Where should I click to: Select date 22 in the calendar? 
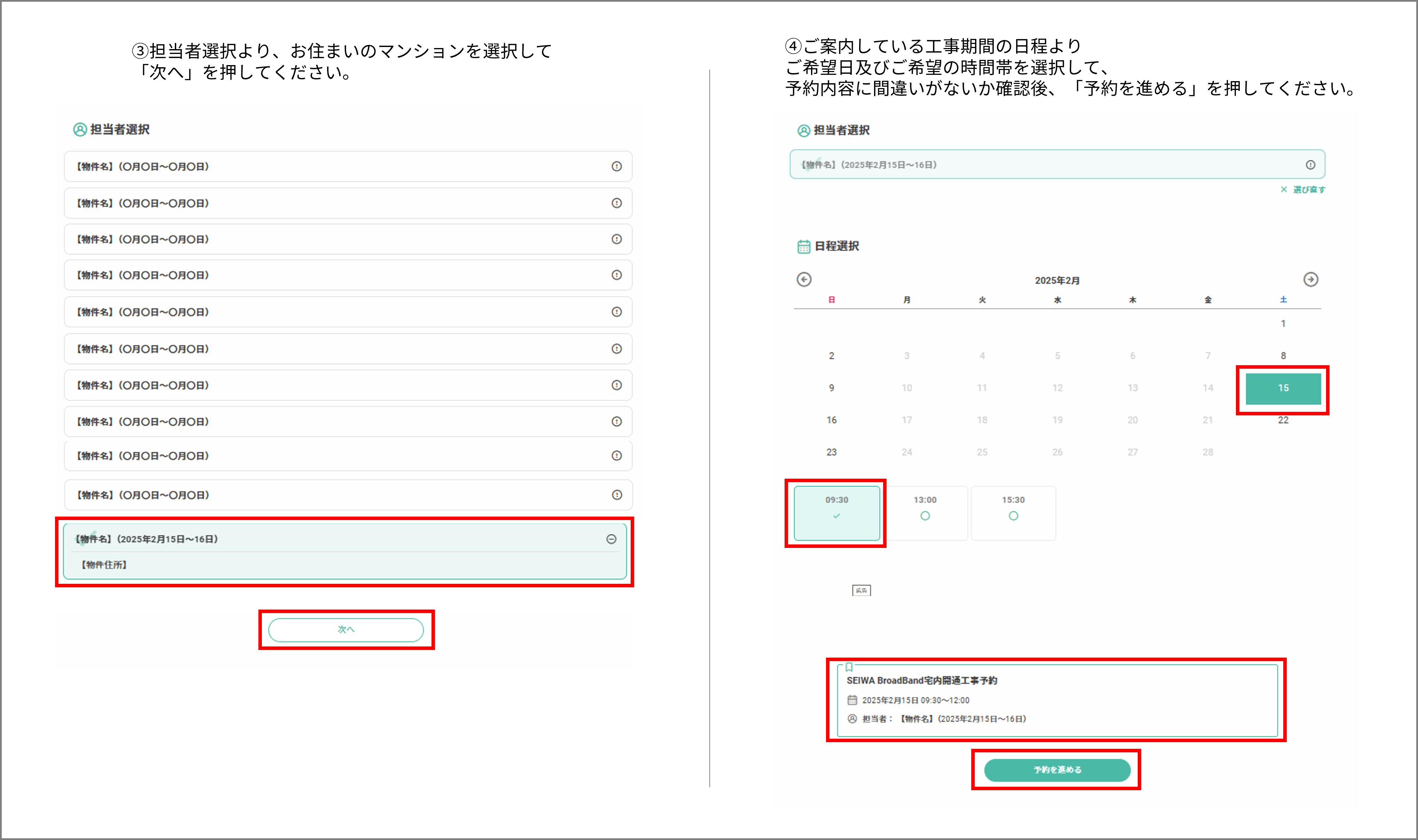pyautogui.click(x=1283, y=420)
